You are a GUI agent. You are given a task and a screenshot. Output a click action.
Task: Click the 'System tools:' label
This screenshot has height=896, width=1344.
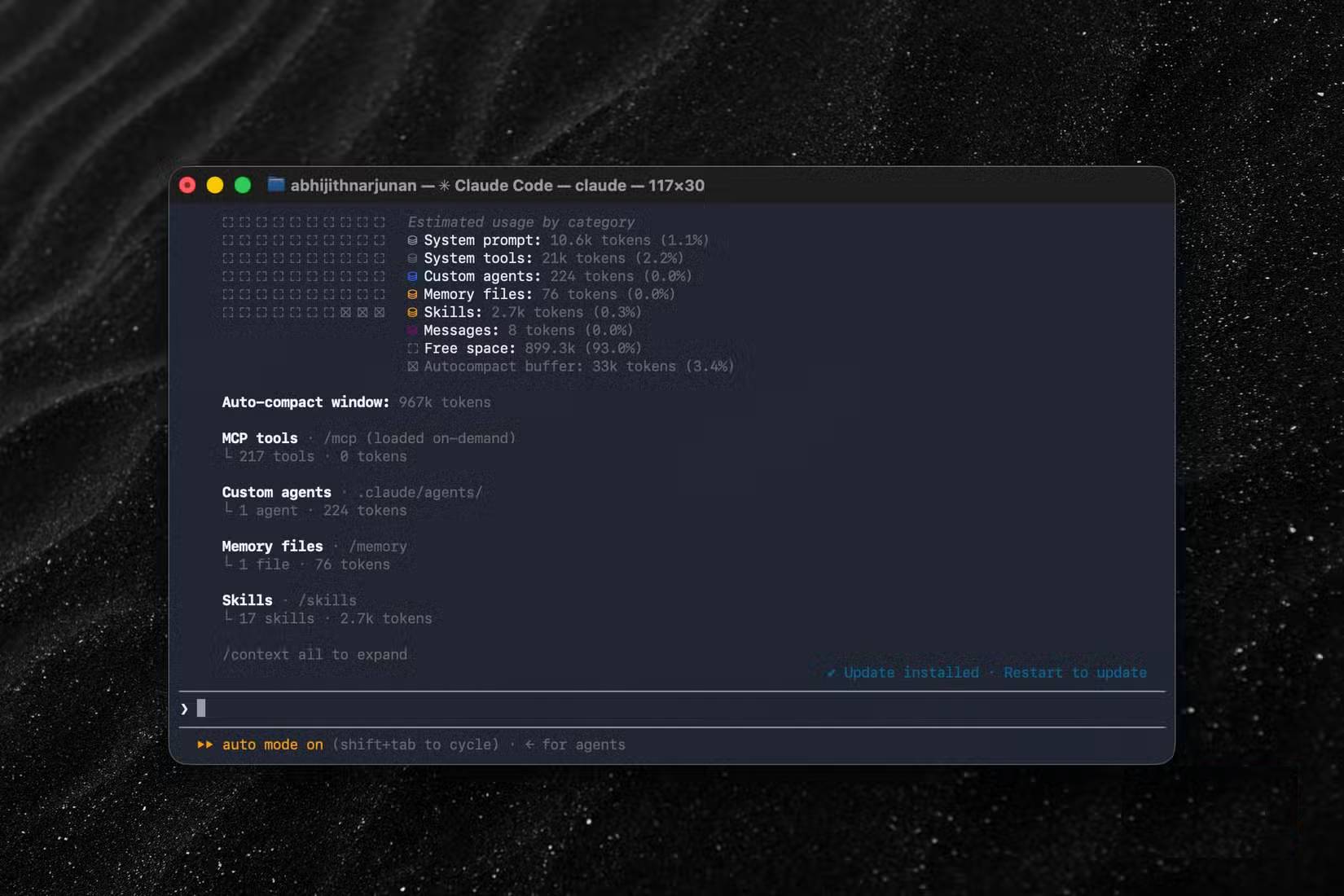tap(478, 258)
